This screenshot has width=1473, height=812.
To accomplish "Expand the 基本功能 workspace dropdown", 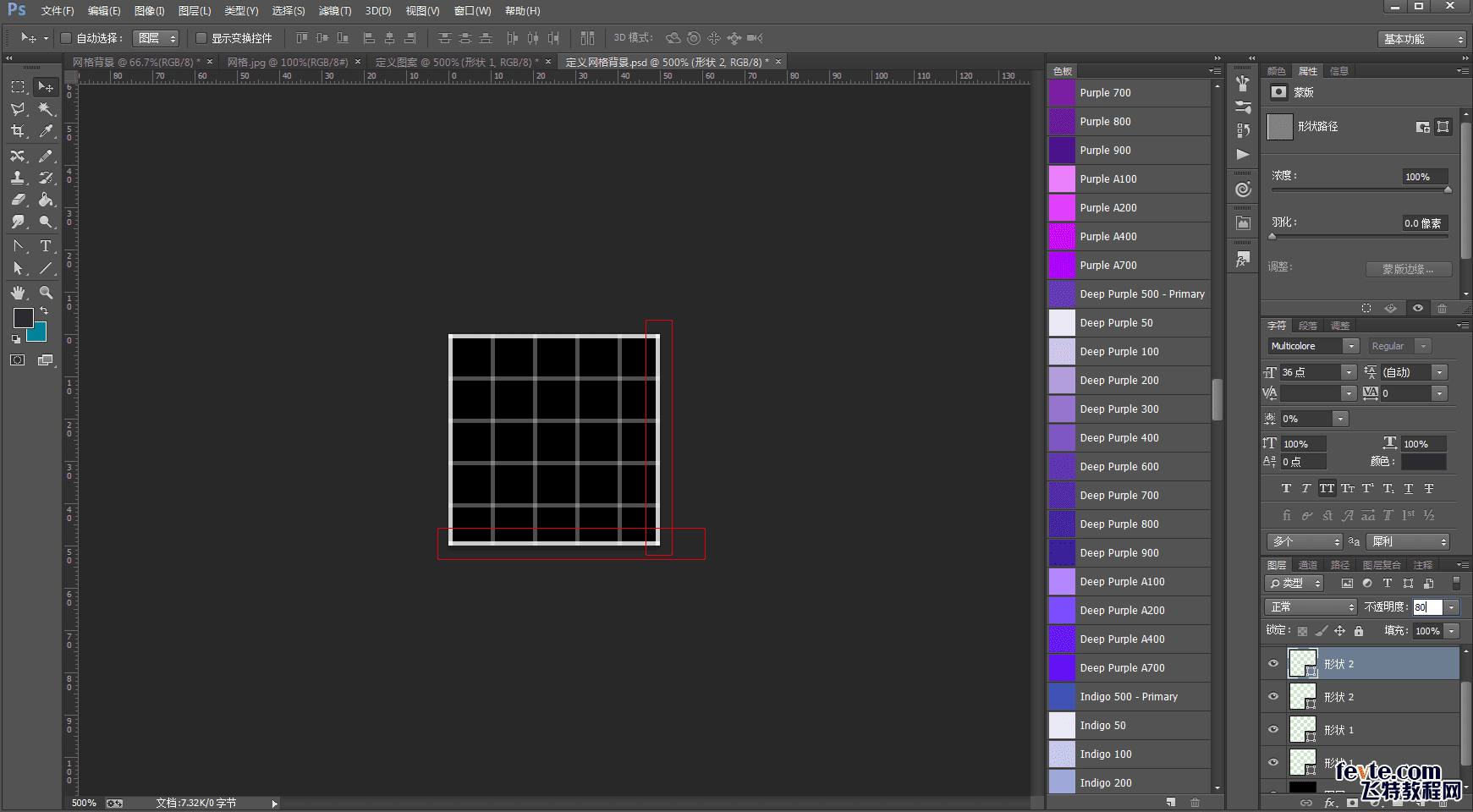I will click(x=1421, y=39).
